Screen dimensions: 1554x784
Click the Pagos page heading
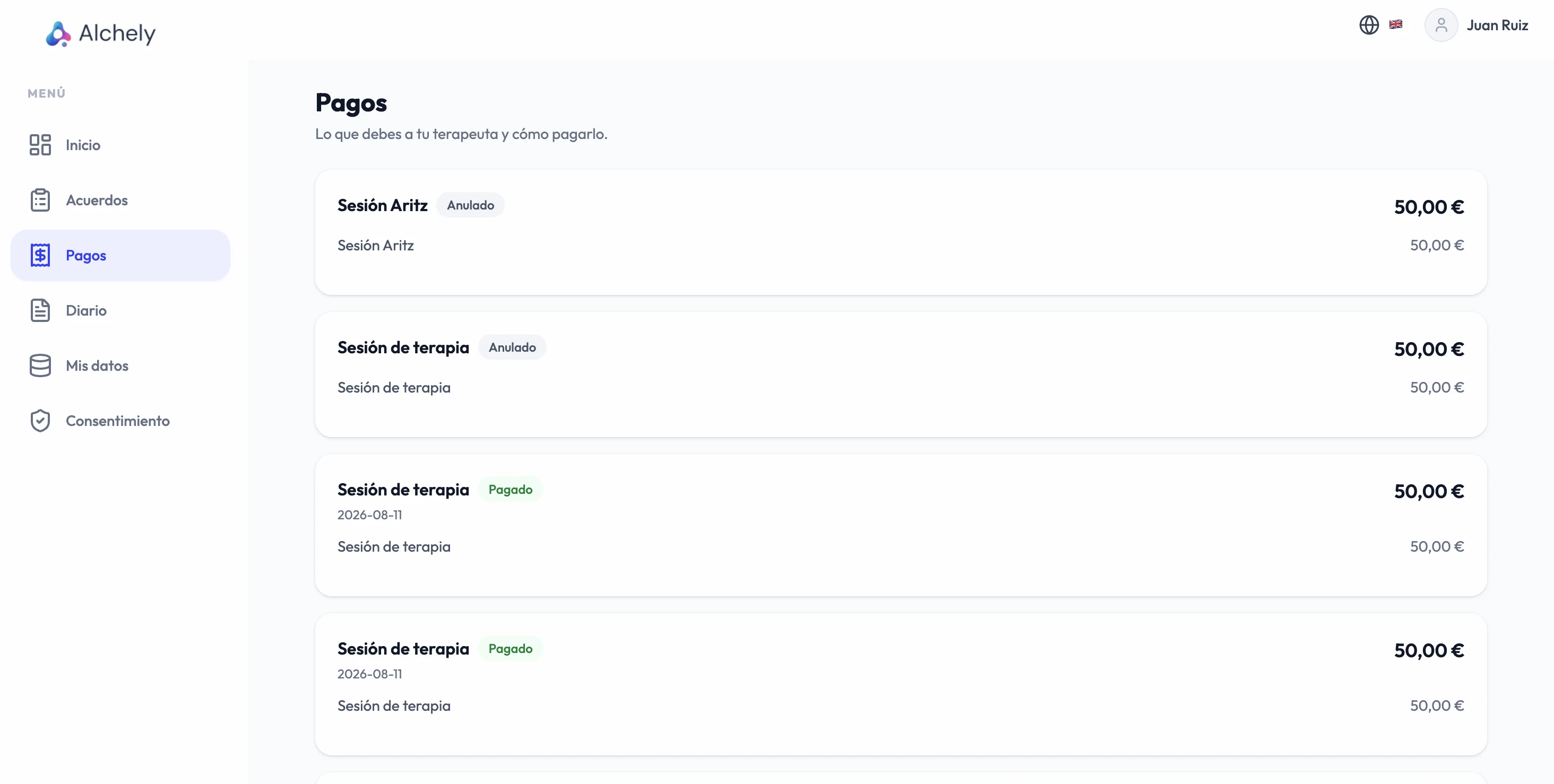point(351,103)
